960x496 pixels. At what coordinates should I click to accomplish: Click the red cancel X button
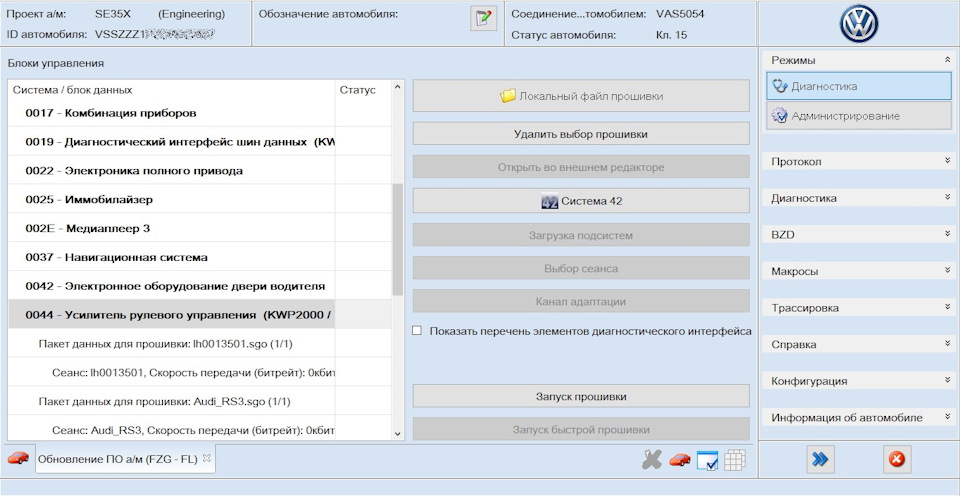click(898, 459)
